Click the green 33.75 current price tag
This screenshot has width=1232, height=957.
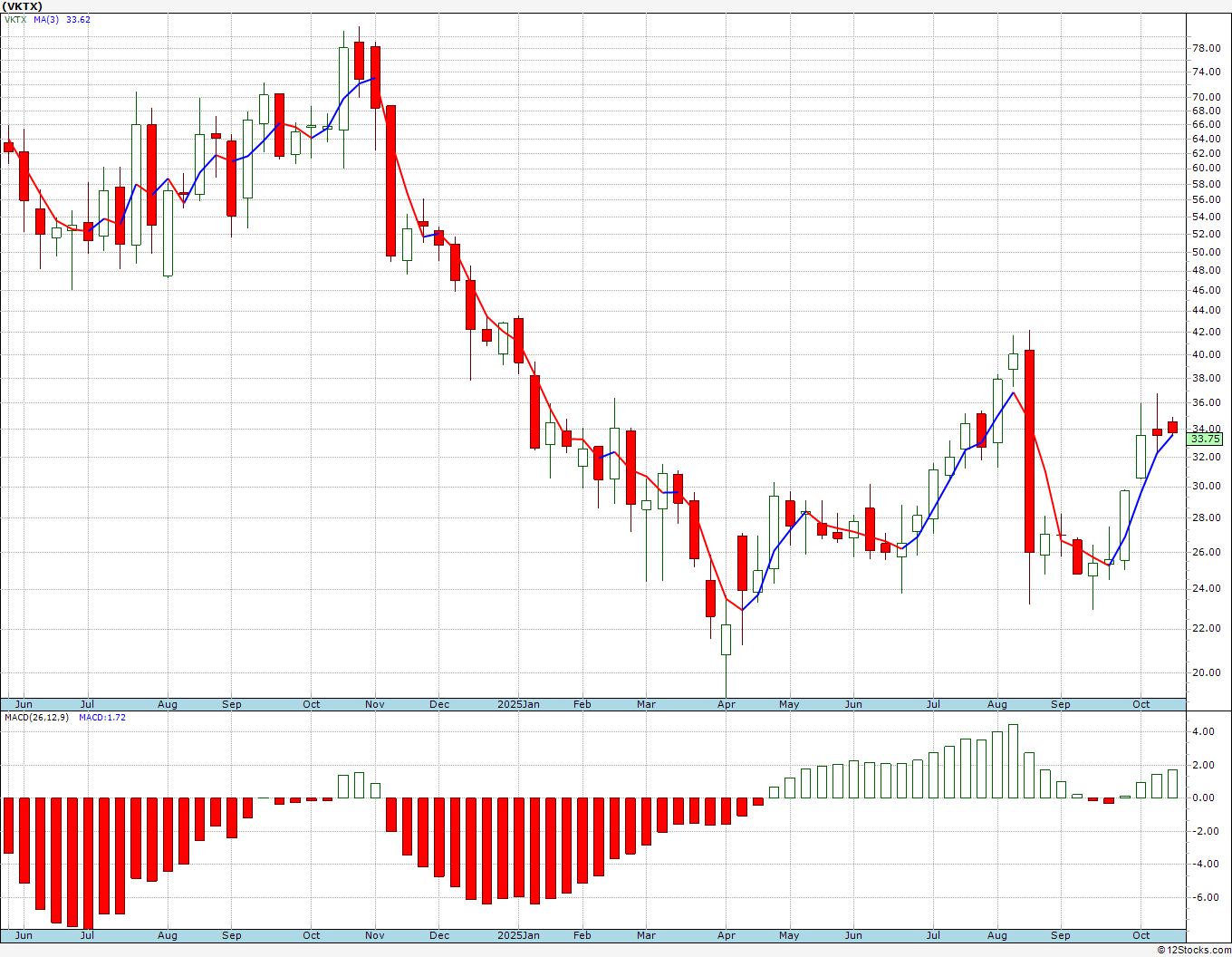[1205, 439]
